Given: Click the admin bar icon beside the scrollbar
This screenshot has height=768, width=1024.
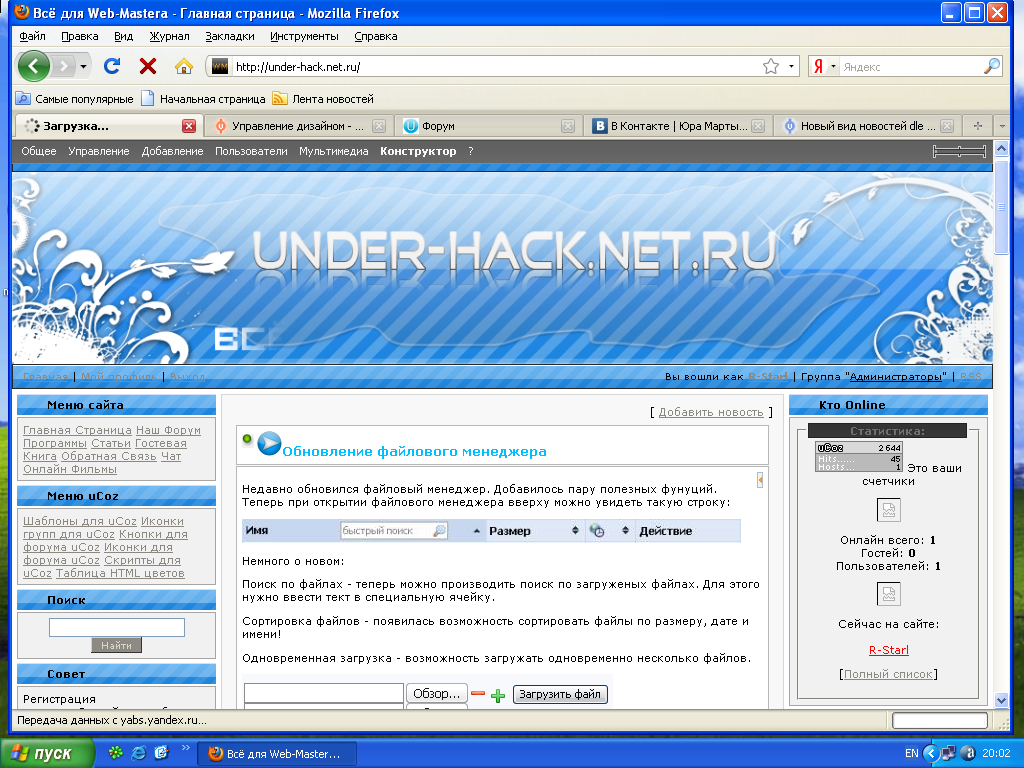Looking at the screenshot, I should tap(959, 152).
